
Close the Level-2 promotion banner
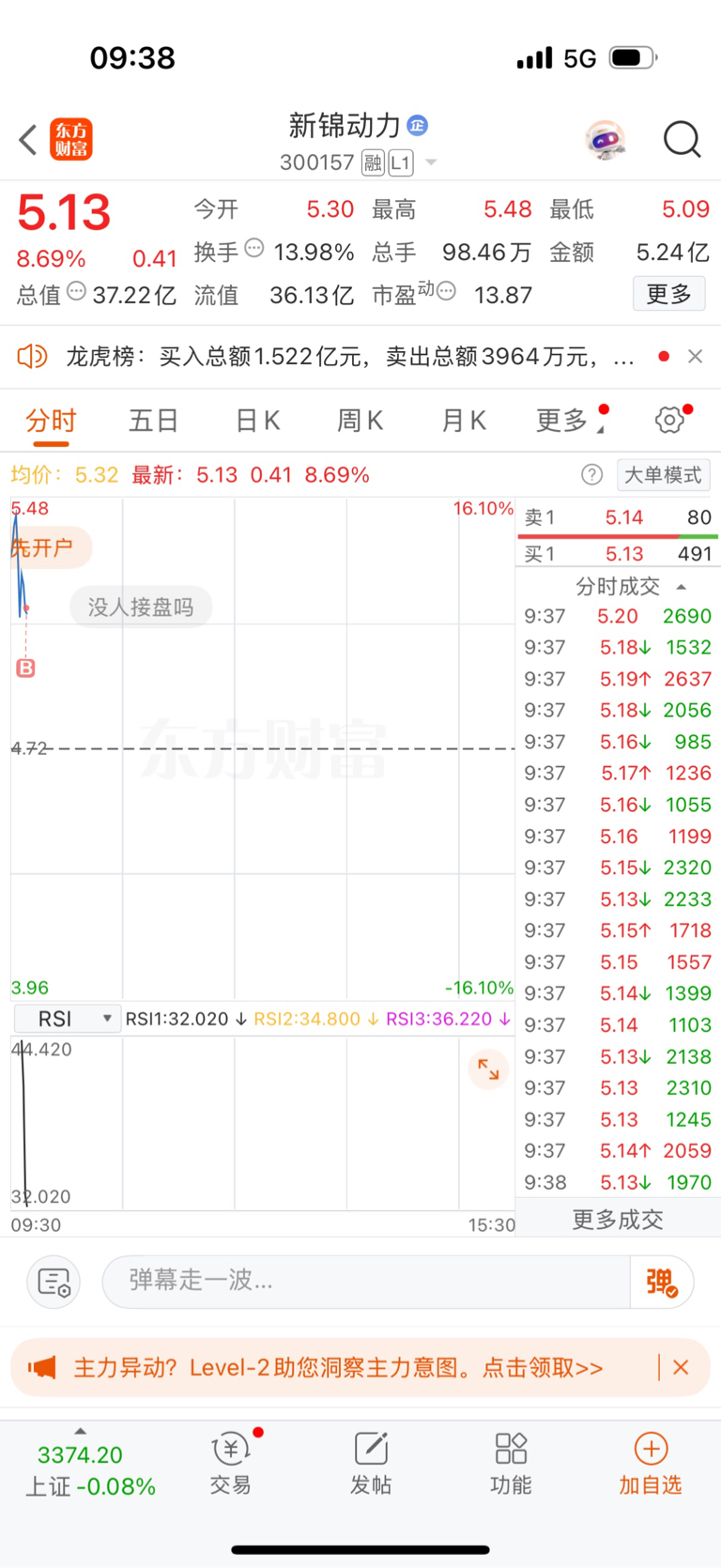681,1367
